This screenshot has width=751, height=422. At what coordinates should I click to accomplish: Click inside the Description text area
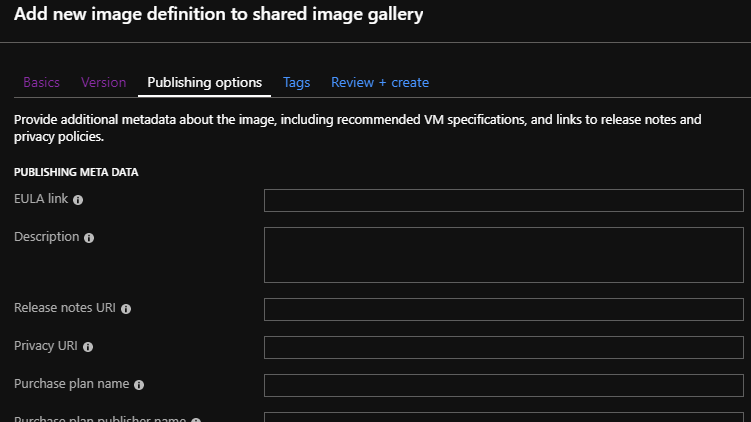(503, 255)
